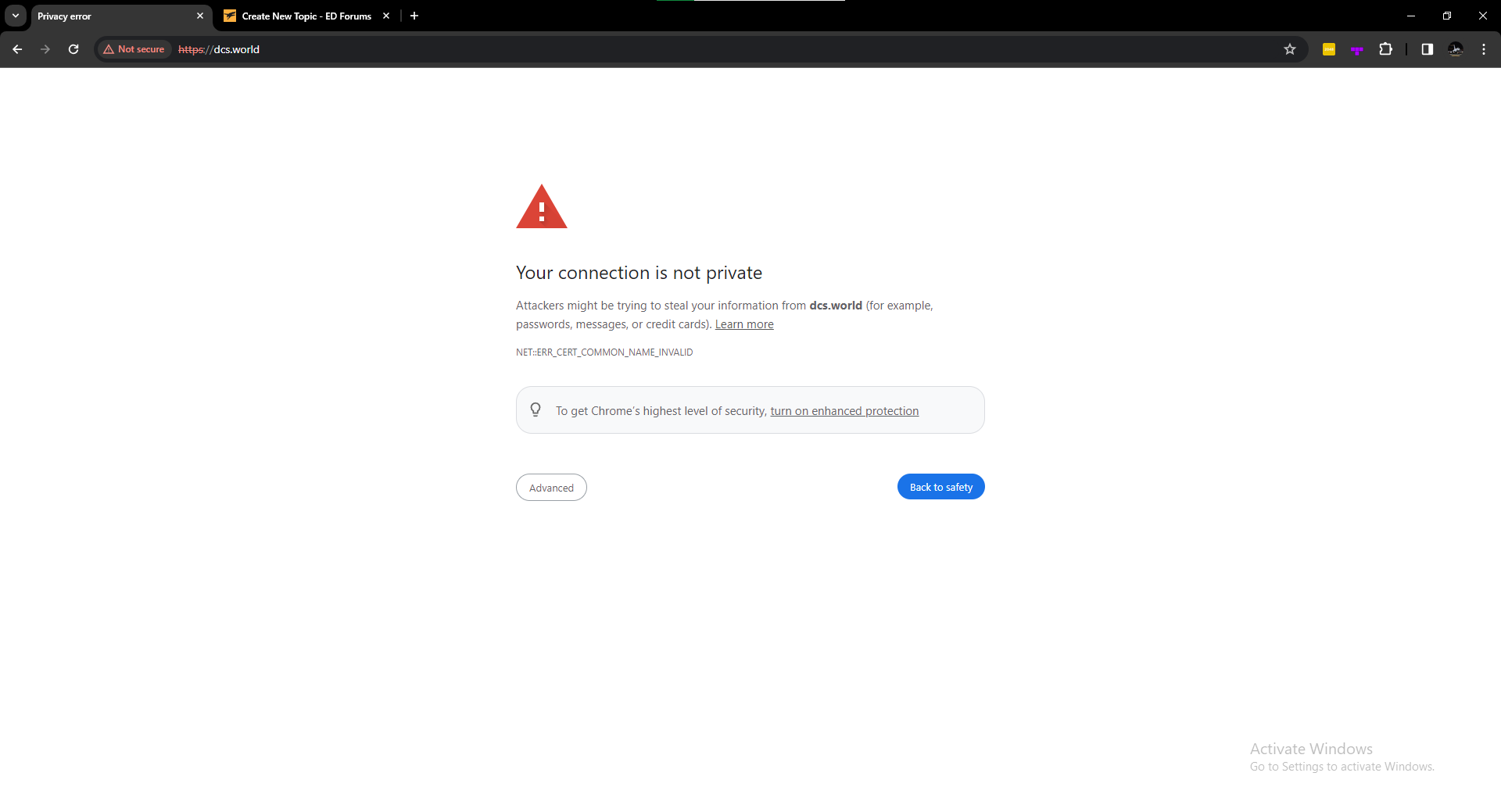
Task: Toggle the browser side panel
Action: pos(1428,49)
